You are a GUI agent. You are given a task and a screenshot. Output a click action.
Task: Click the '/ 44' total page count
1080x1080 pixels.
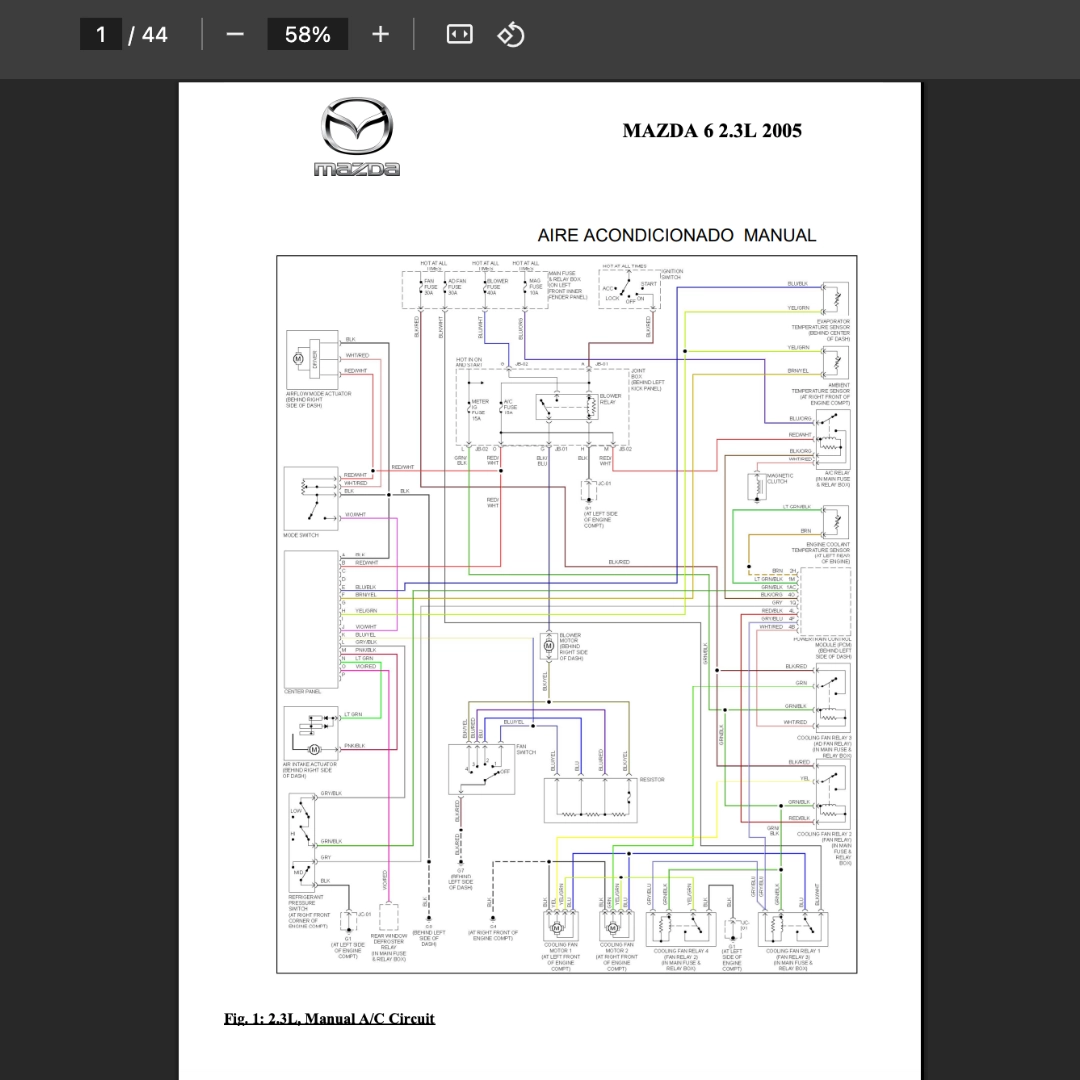click(148, 34)
